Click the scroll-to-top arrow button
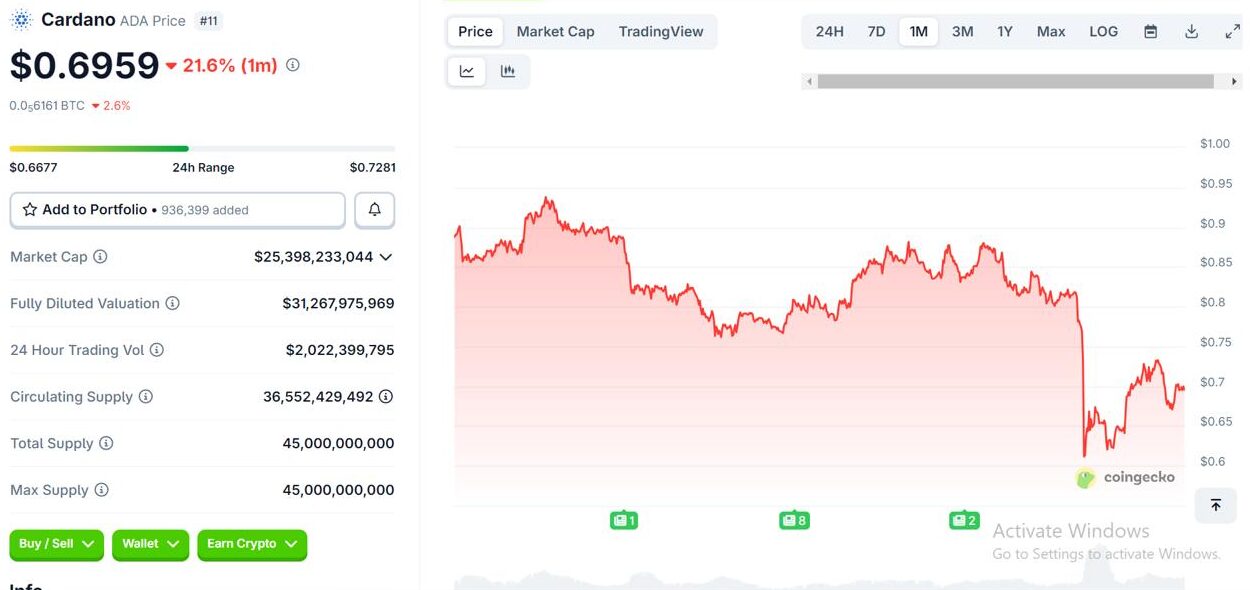The height and width of the screenshot is (590, 1250). click(x=1215, y=505)
